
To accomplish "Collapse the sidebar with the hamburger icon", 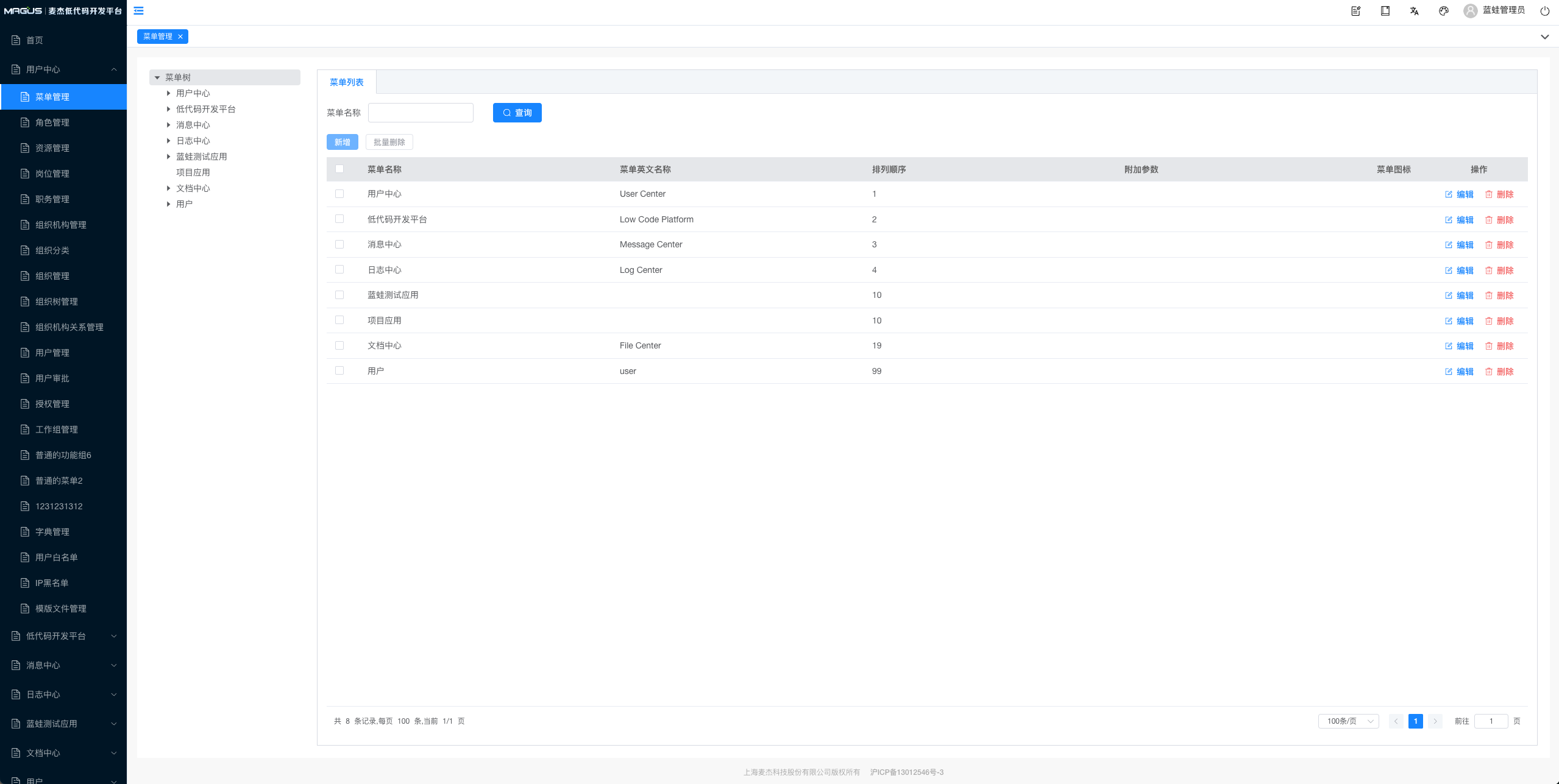I will point(139,10).
